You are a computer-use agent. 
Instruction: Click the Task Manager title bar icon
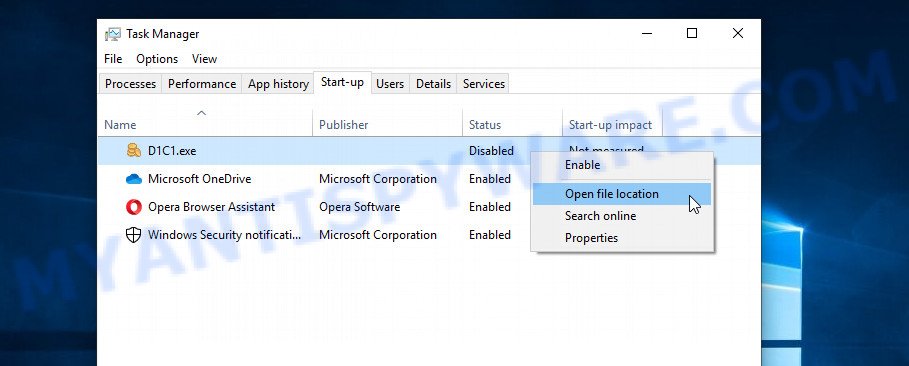(112, 34)
